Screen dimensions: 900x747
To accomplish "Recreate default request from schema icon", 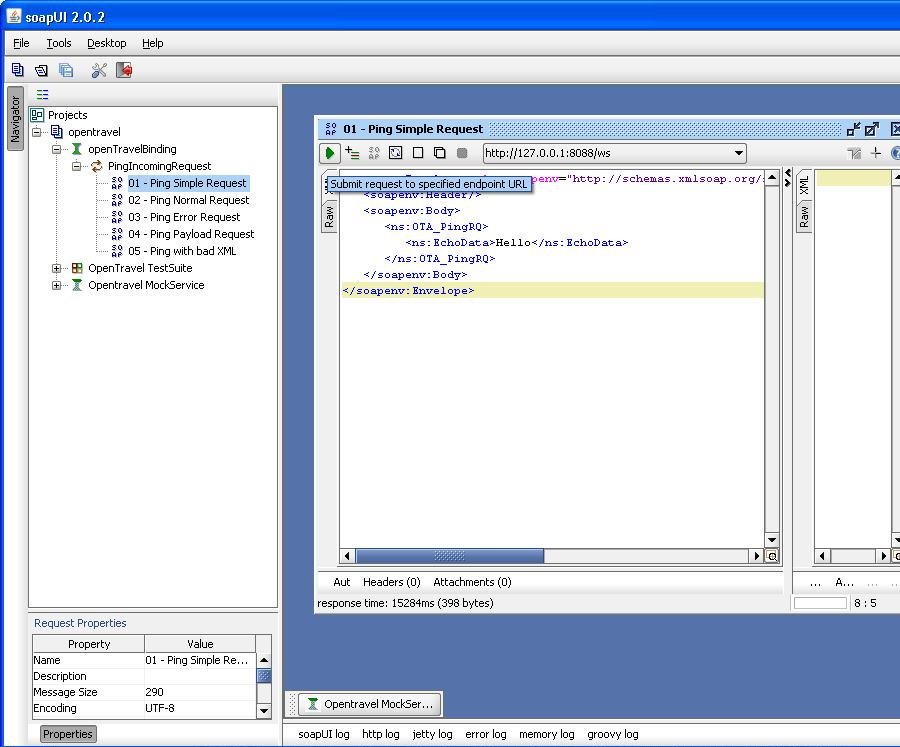I will coord(395,153).
